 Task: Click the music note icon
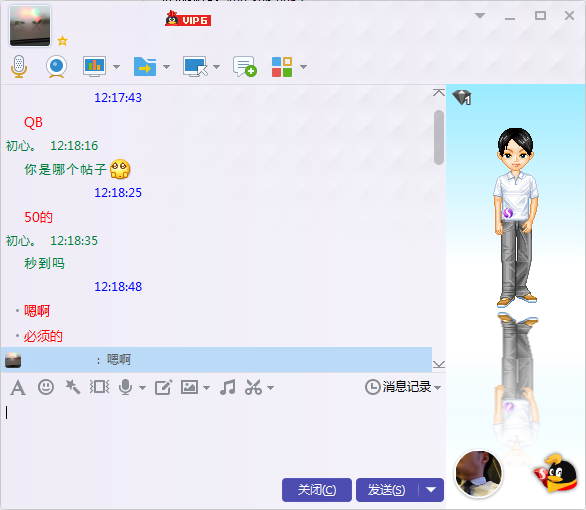click(228, 387)
